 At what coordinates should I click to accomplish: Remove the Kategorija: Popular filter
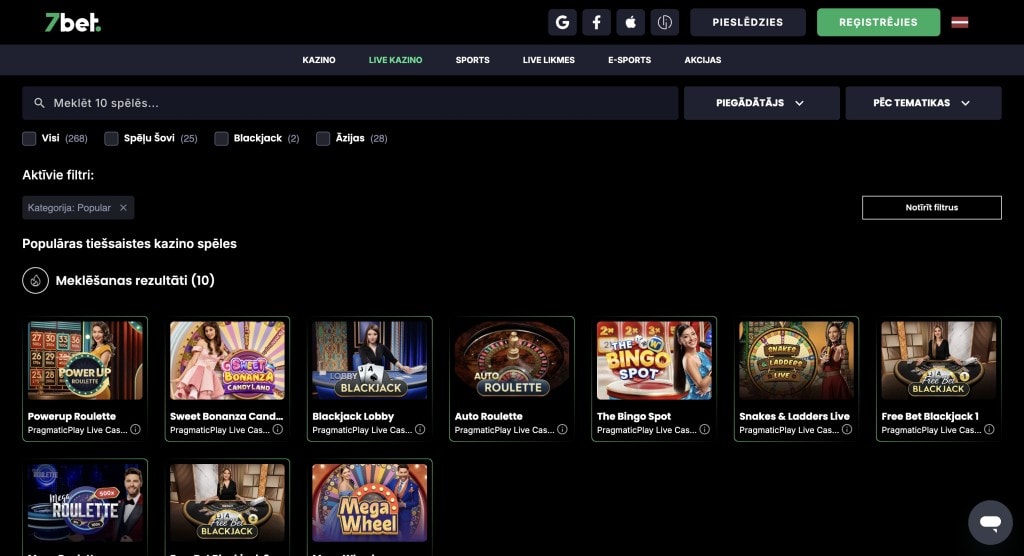click(123, 208)
